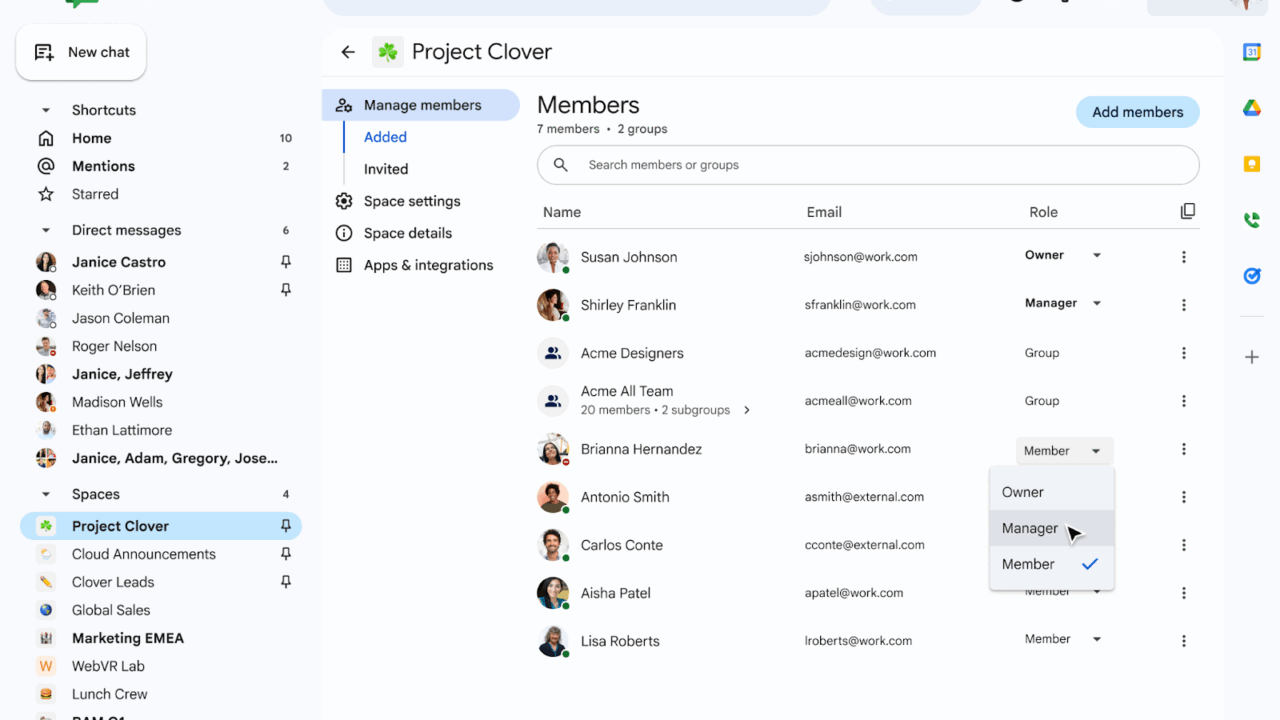Open more options for Lisa Roberts
1280x720 pixels.
(1183, 641)
